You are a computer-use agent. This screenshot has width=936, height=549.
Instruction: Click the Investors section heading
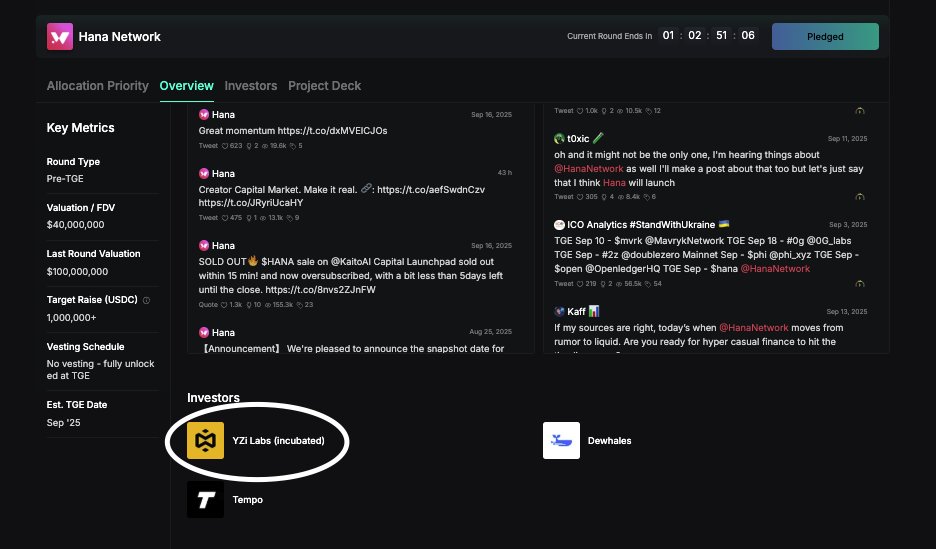tap(213, 398)
